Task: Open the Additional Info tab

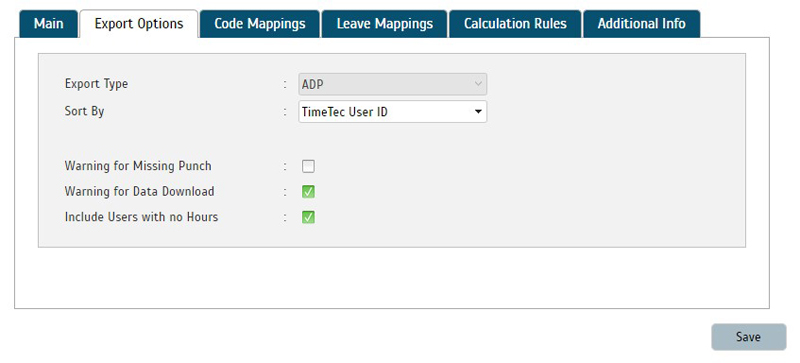Action: click(x=641, y=23)
